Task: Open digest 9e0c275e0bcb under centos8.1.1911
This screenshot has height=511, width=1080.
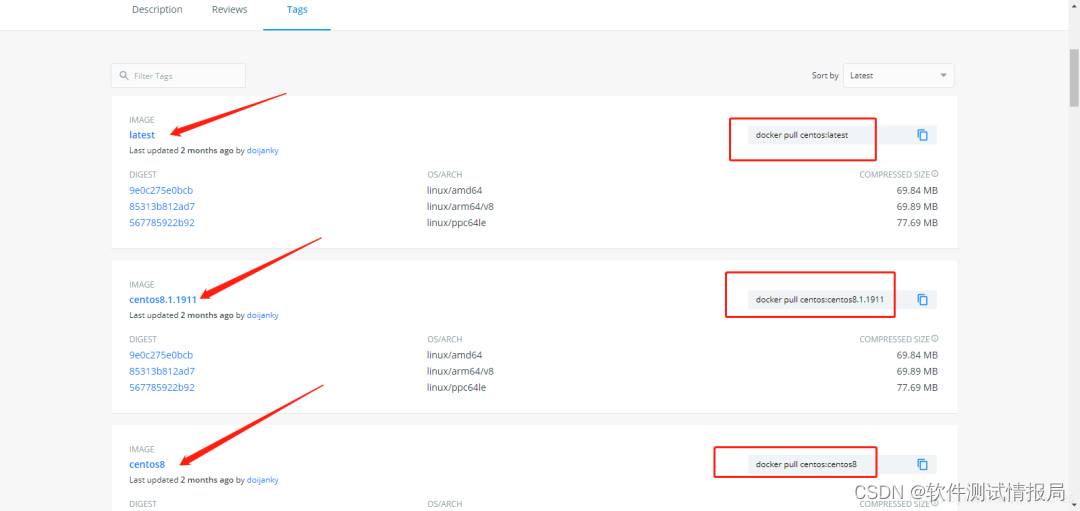Action: (x=161, y=355)
